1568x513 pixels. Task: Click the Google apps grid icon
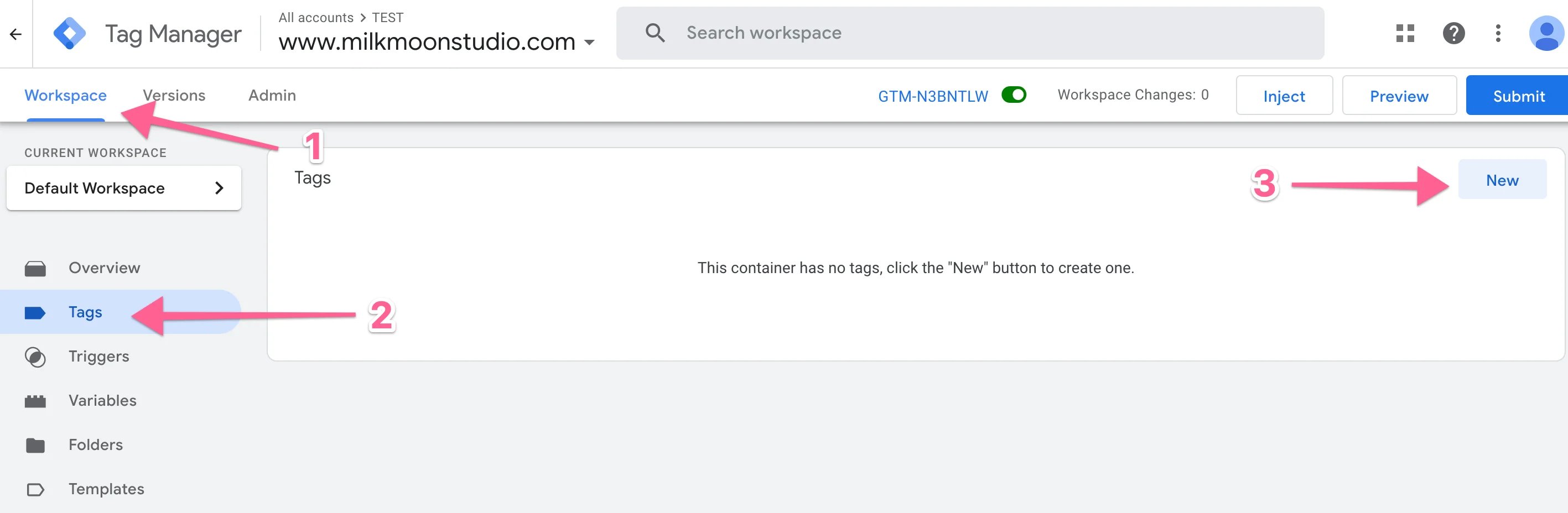[x=1405, y=33]
